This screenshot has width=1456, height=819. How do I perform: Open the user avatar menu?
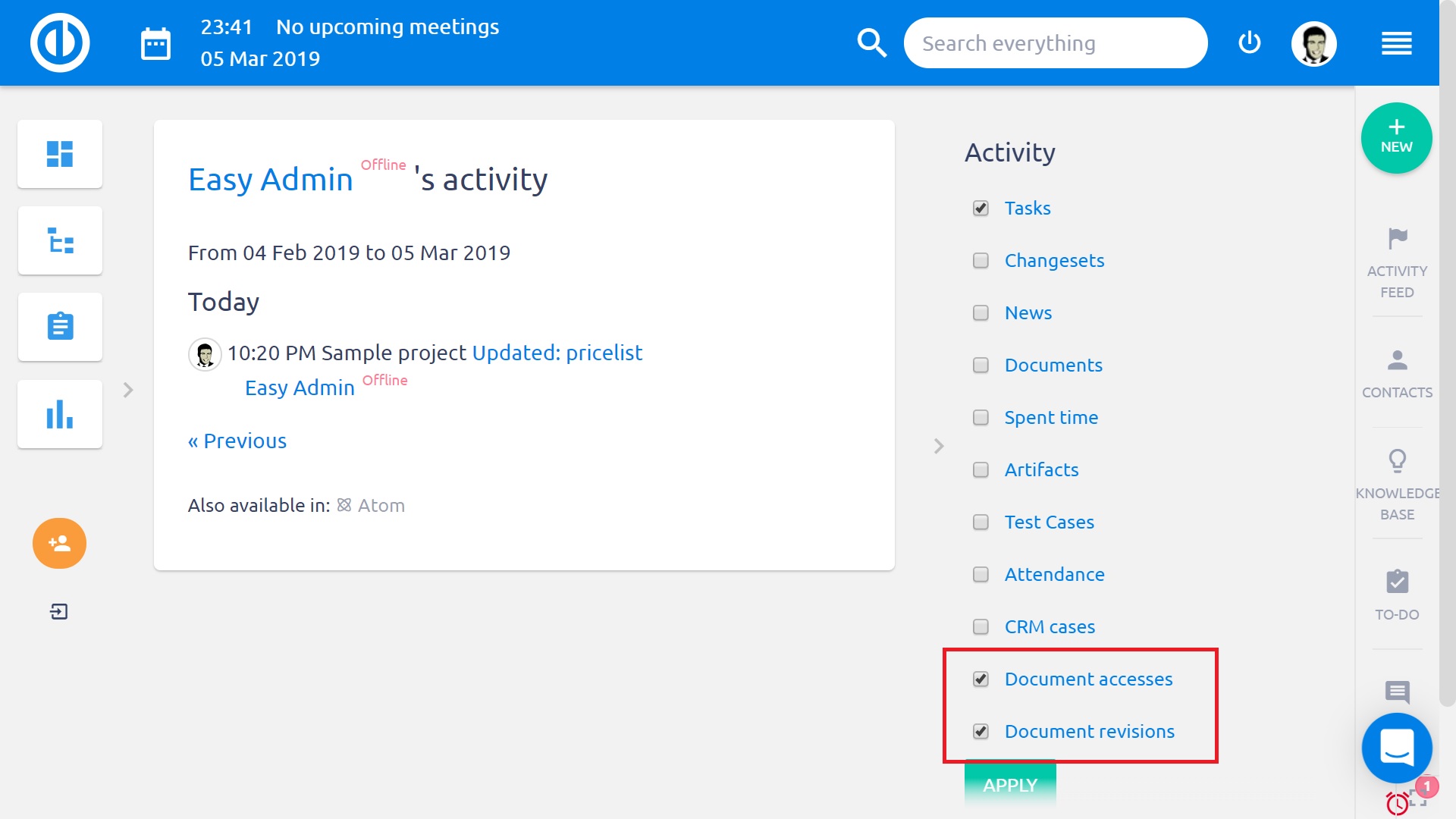1314,43
